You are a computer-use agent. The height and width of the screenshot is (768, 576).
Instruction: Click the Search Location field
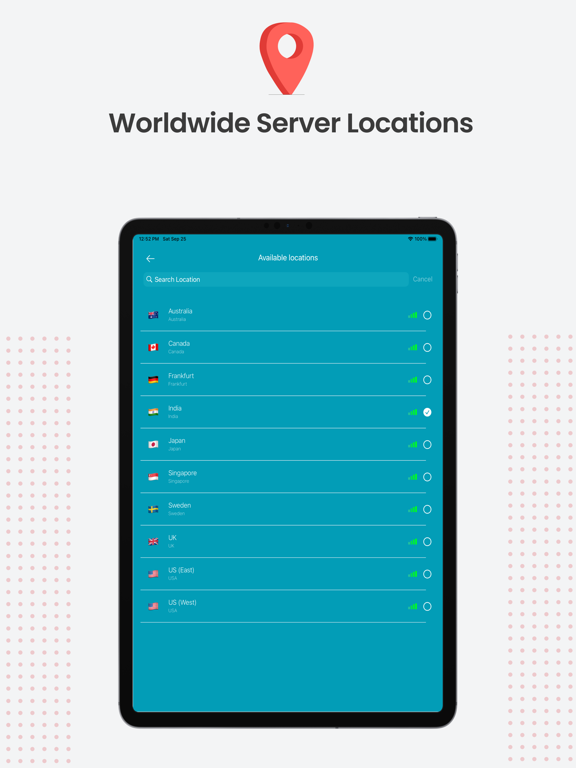click(276, 279)
